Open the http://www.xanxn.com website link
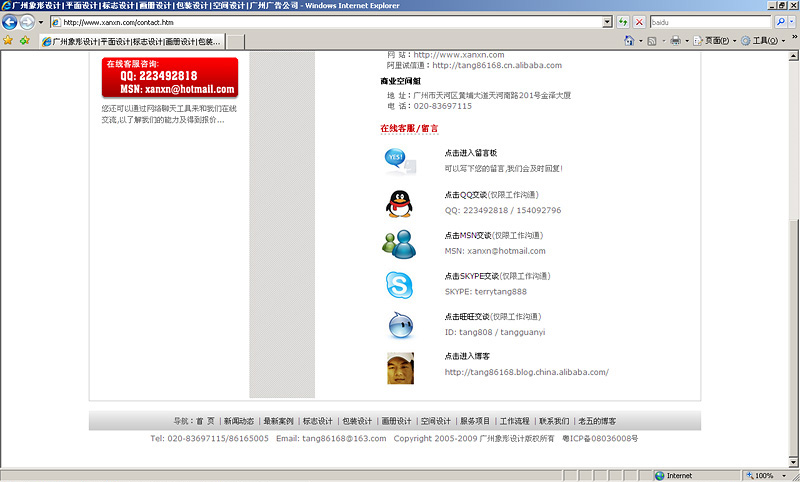 (459, 55)
